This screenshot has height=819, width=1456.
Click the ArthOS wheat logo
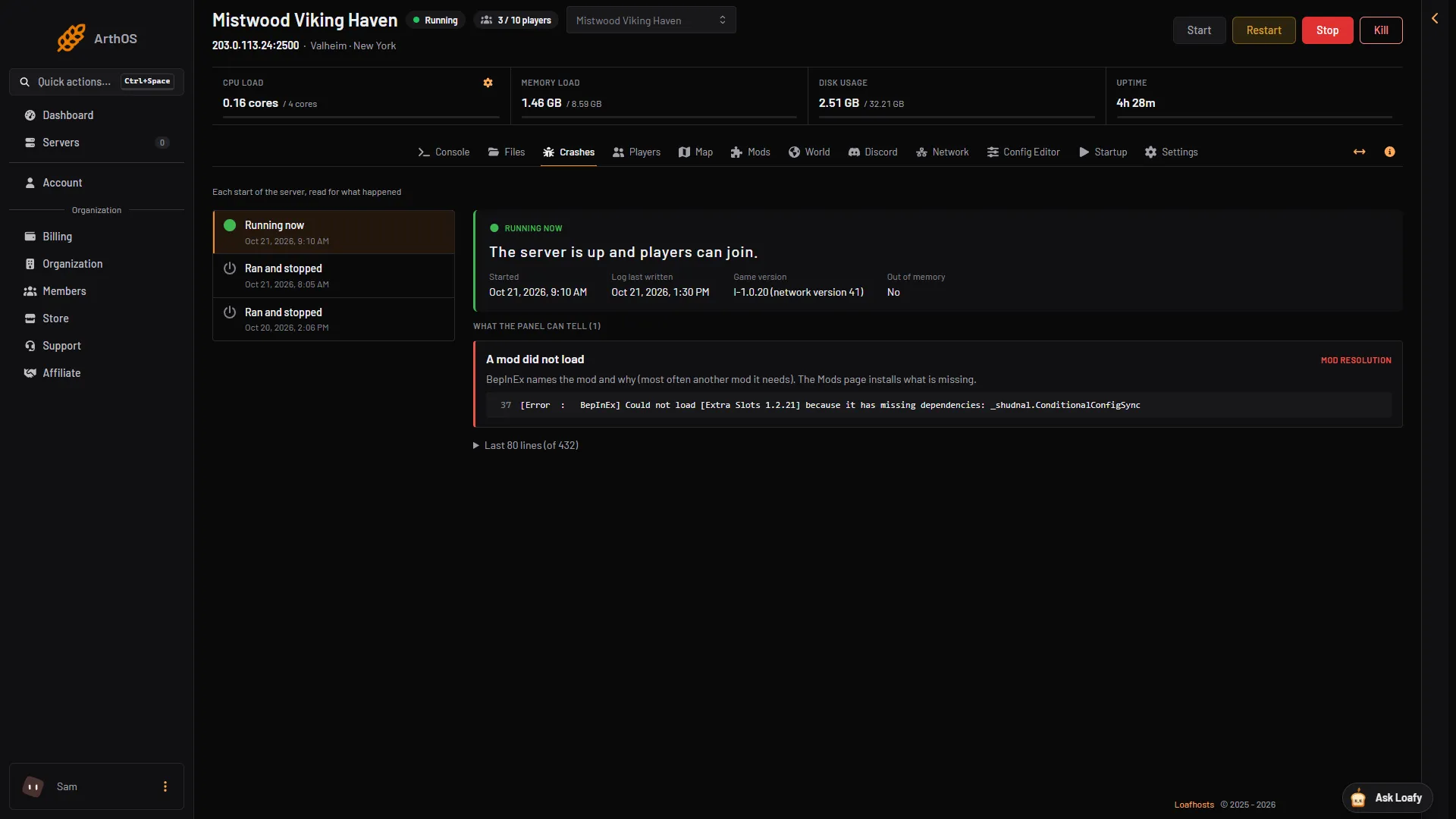pos(71,38)
